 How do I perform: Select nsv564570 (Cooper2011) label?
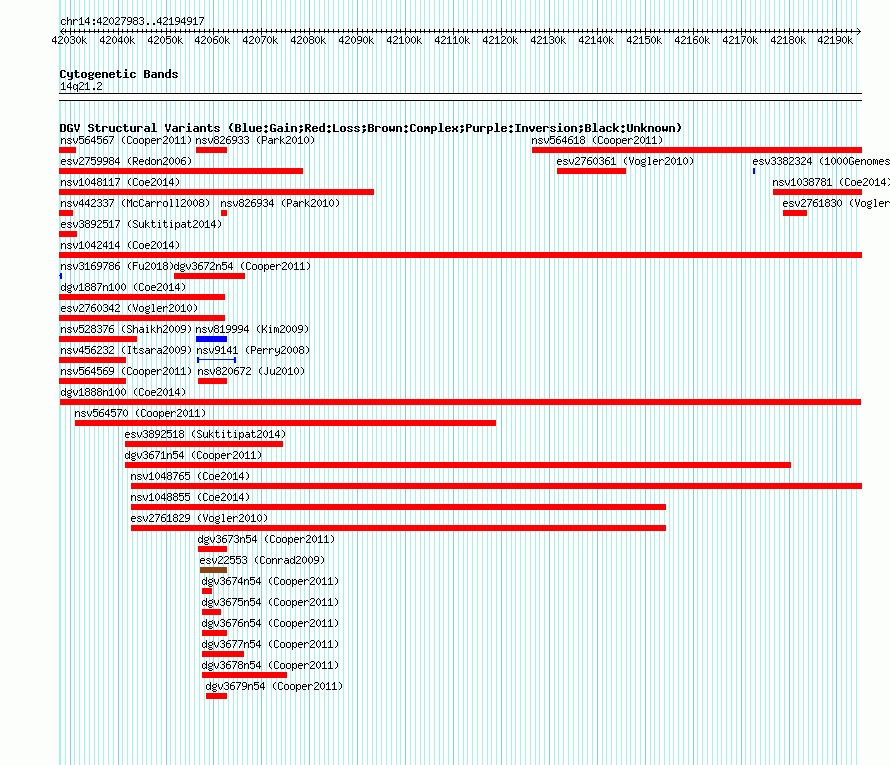pyautogui.click(x=140, y=413)
